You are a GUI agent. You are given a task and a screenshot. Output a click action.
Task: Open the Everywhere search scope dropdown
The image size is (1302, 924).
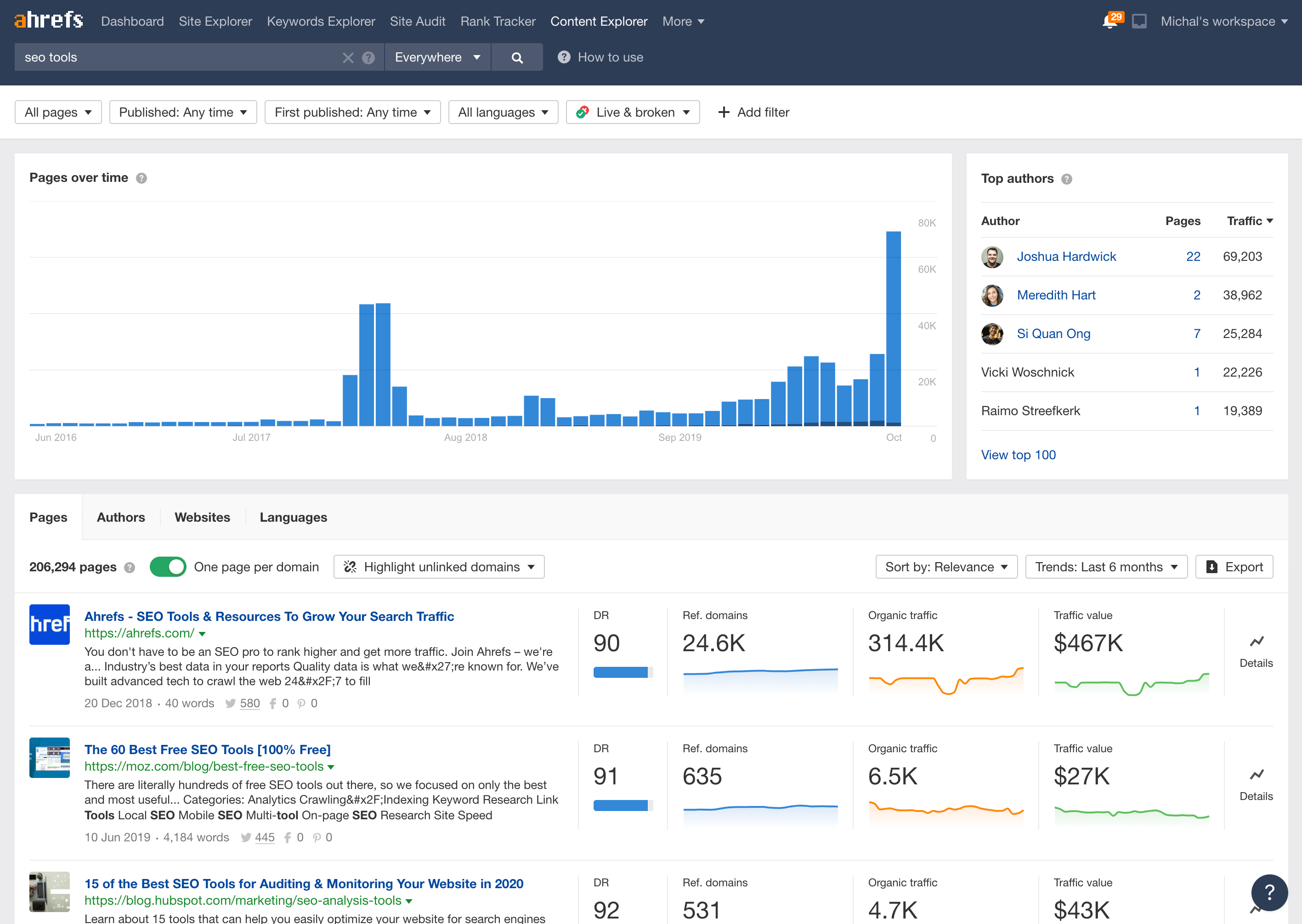pyautogui.click(x=437, y=57)
